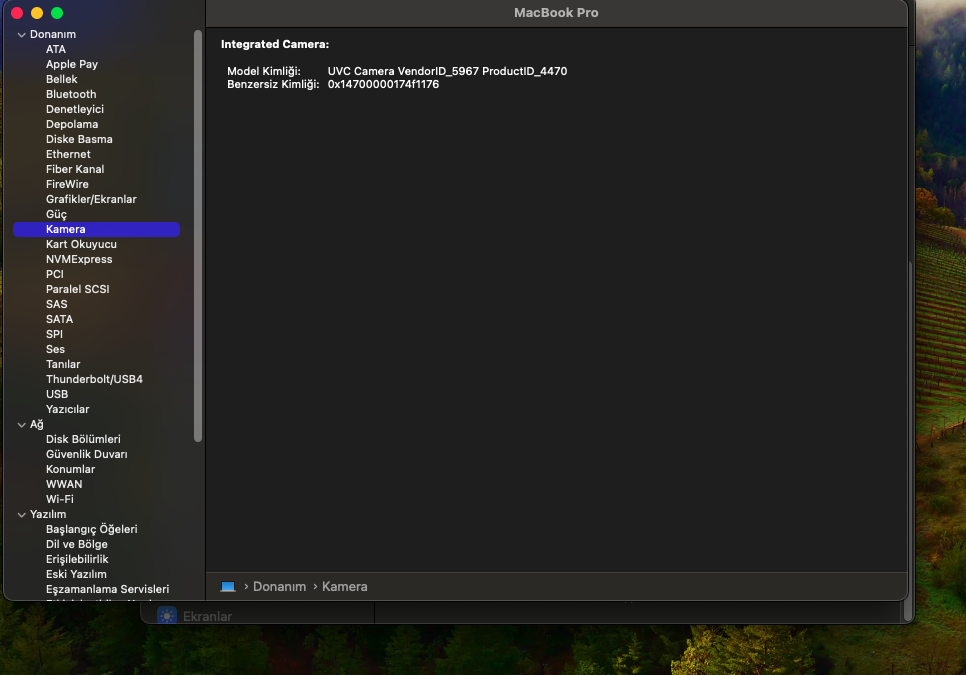
Task: Select the Integrated Camera heading
Action: click(x=274, y=44)
